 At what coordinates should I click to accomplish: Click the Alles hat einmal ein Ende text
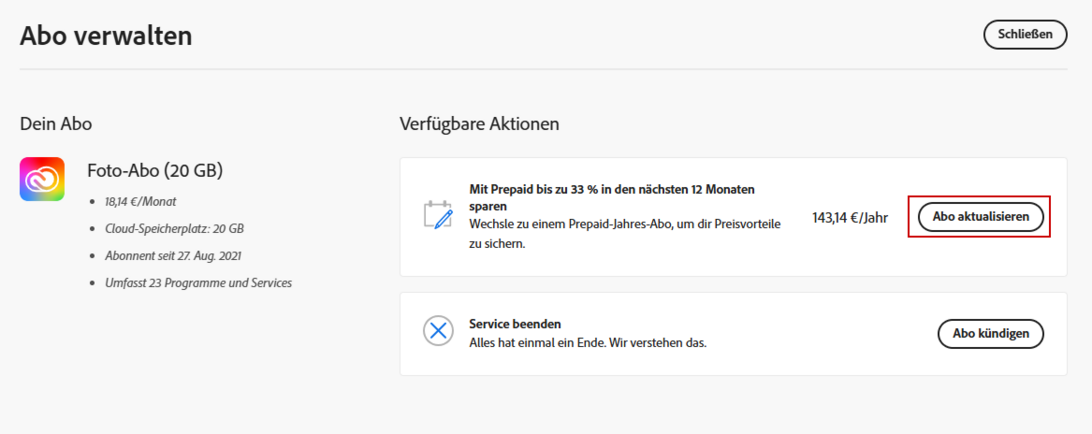587,342
